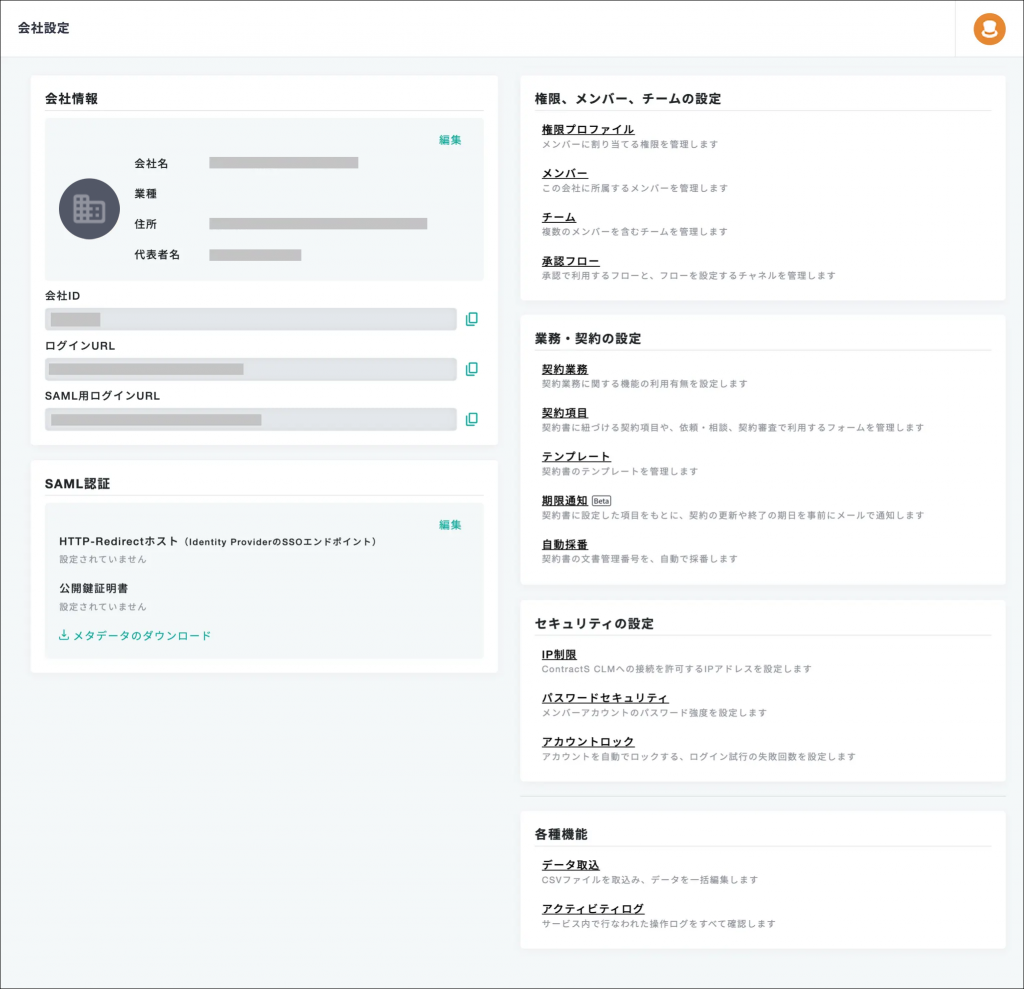
Task: Select the 契約項目 link
Action: 564,413
